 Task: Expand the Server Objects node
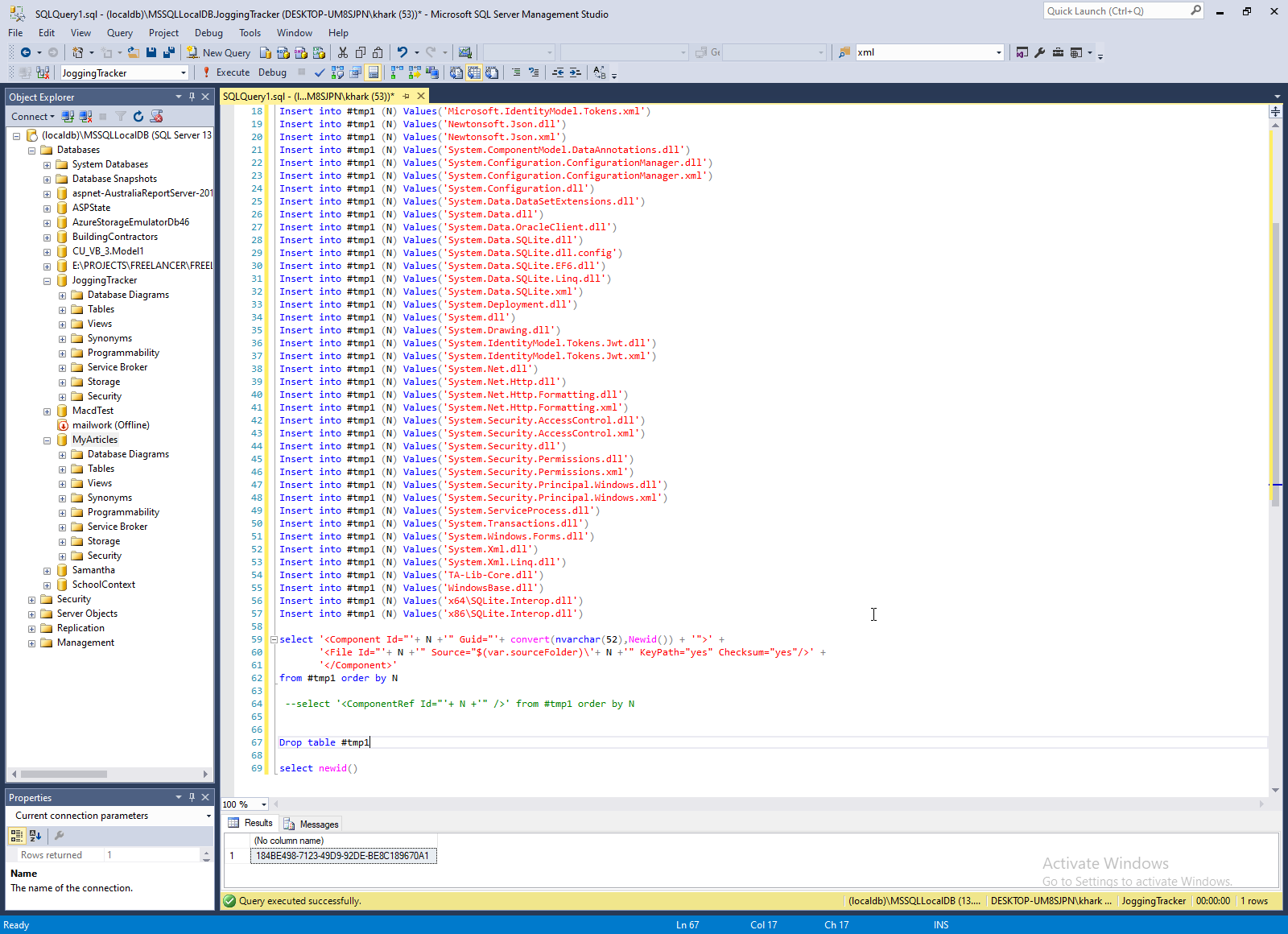pyautogui.click(x=31, y=614)
